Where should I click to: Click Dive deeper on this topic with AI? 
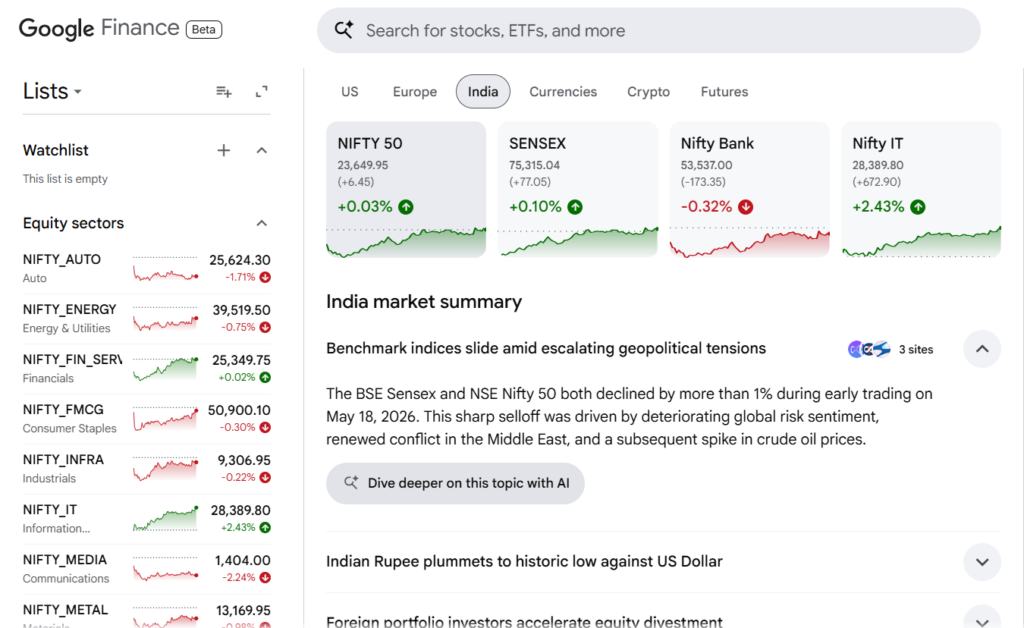[x=455, y=483]
